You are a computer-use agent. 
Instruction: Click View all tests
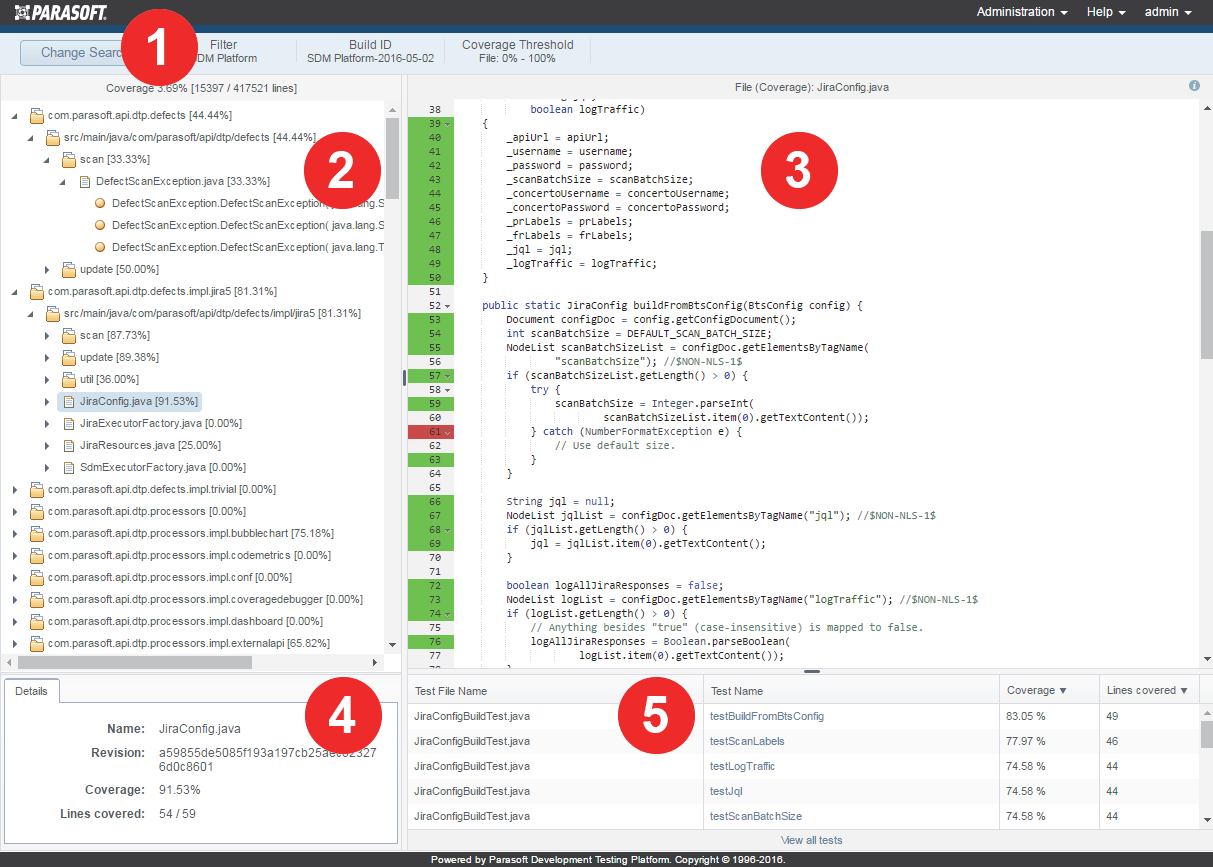[x=811, y=840]
